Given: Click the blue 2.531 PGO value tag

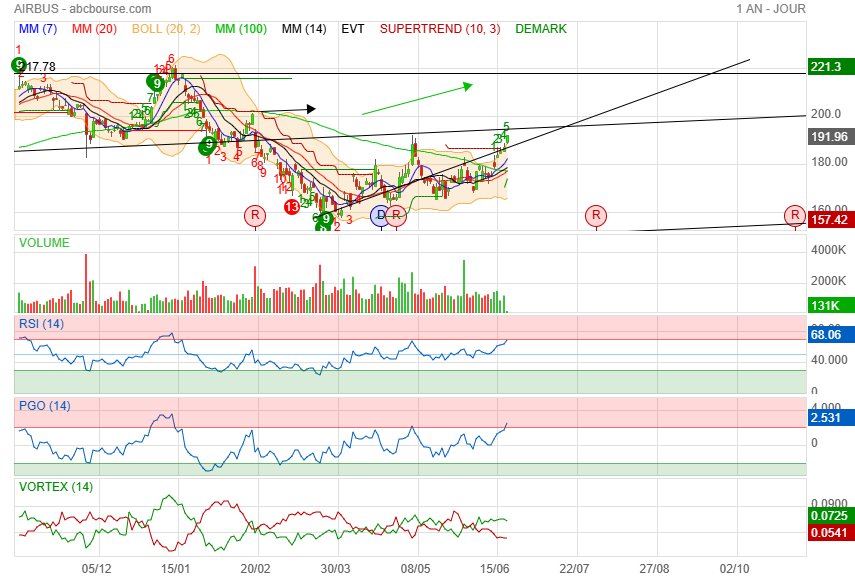Looking at the screenshot, I should tap(831, 418).
